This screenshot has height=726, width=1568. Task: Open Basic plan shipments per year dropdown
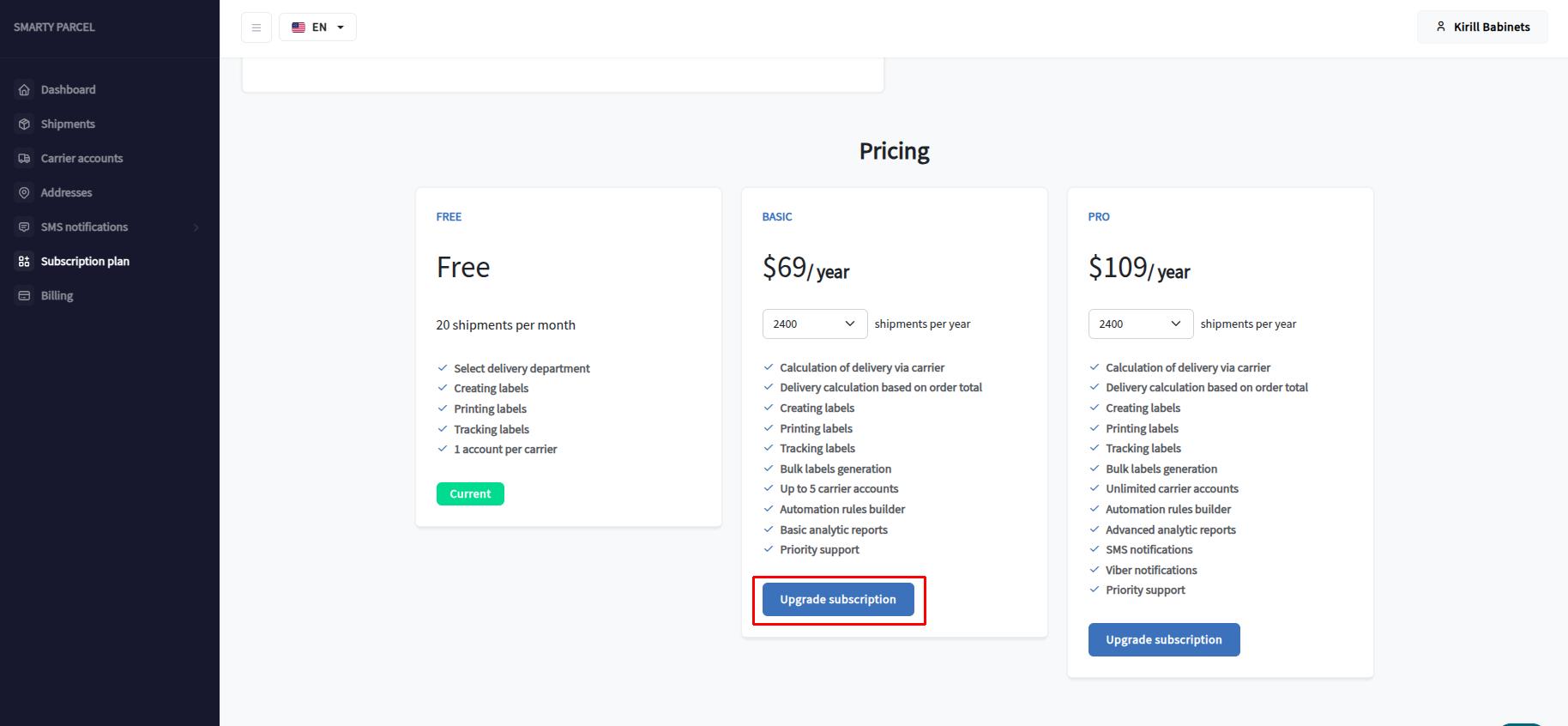click(814, 324)
